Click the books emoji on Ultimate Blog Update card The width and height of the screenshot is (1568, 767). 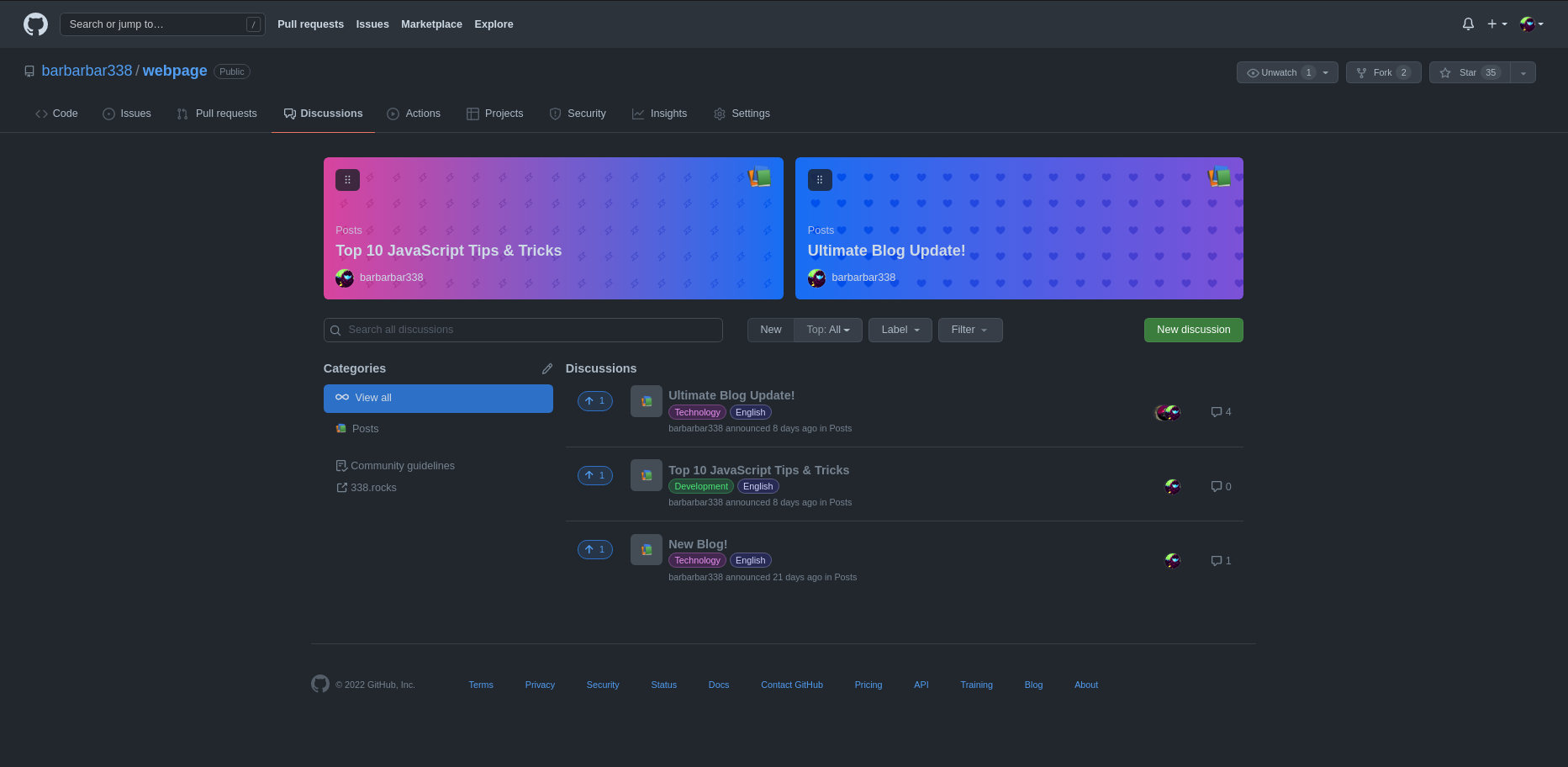coord(1219,177)
